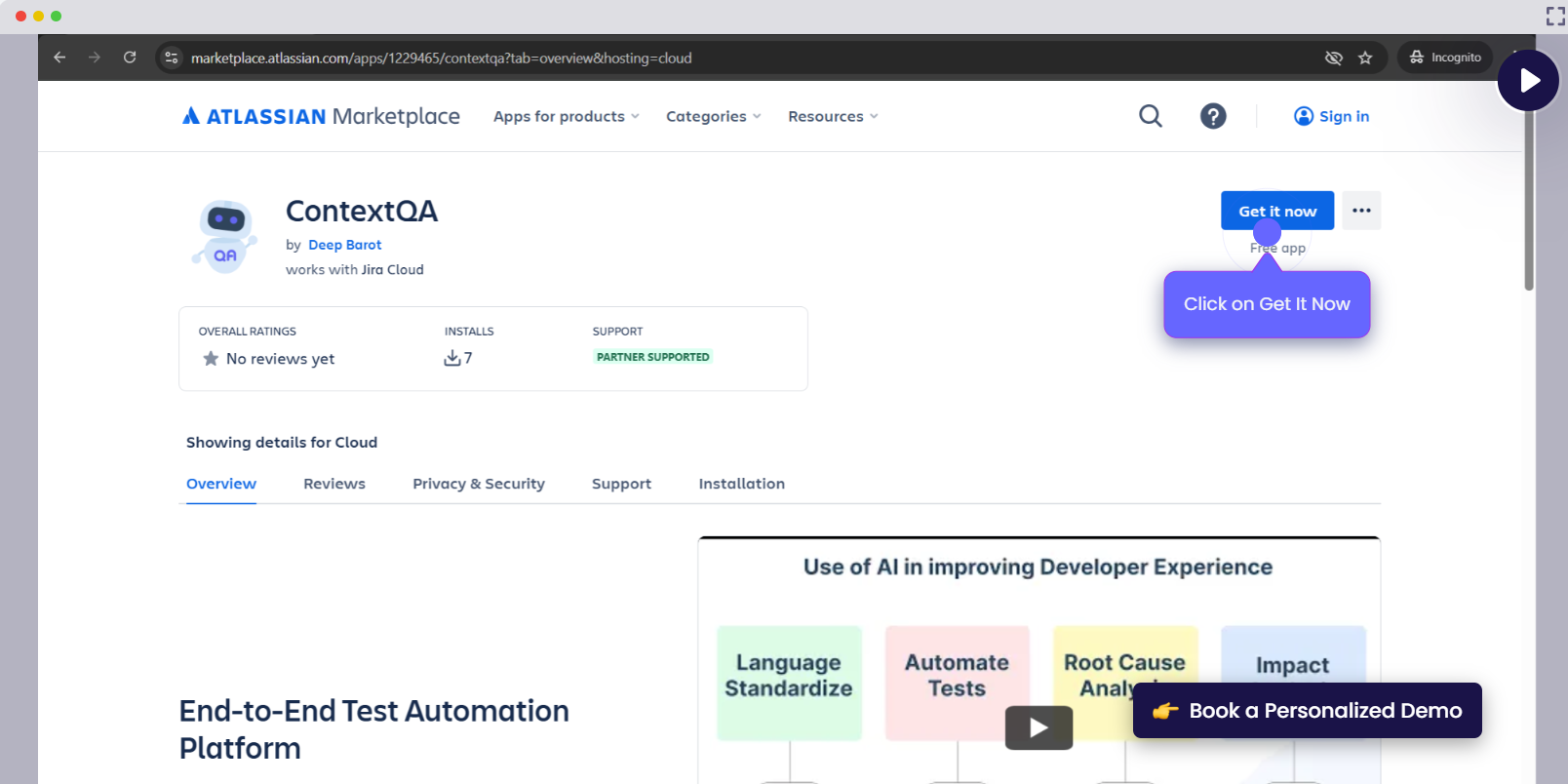This screenshot has width=1568, height=784.
Task: Open the Resources dropdown menu
Action: pyautogui.click(x=833, y=116)
